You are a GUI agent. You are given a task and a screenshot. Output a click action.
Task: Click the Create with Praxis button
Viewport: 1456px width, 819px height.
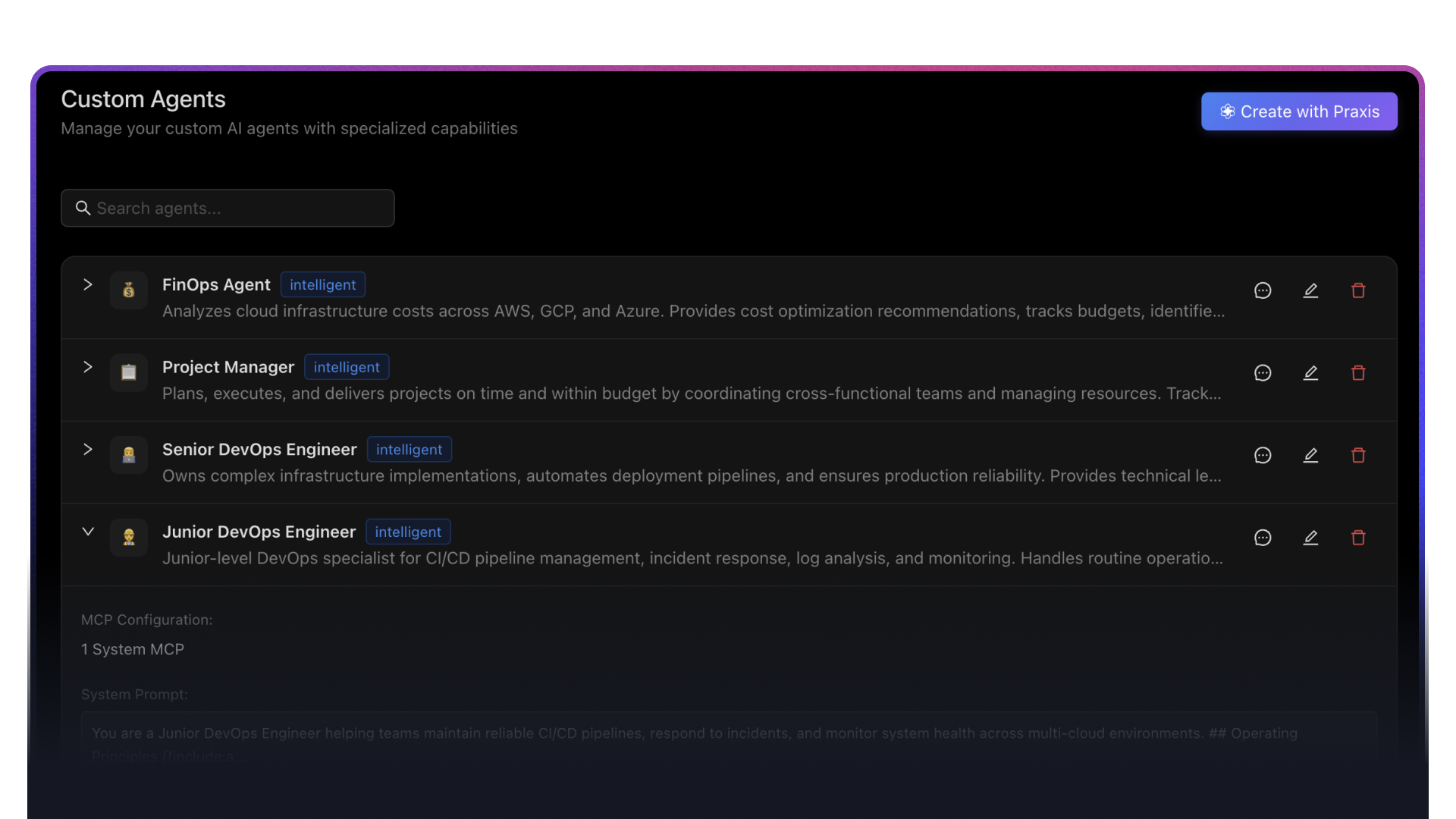tap(1299, 111)
